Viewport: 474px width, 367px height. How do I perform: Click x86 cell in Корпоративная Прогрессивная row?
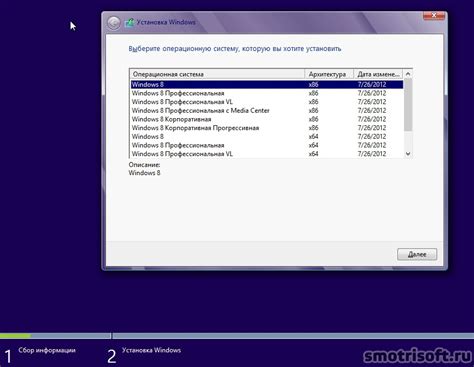[x=313, y=128]
